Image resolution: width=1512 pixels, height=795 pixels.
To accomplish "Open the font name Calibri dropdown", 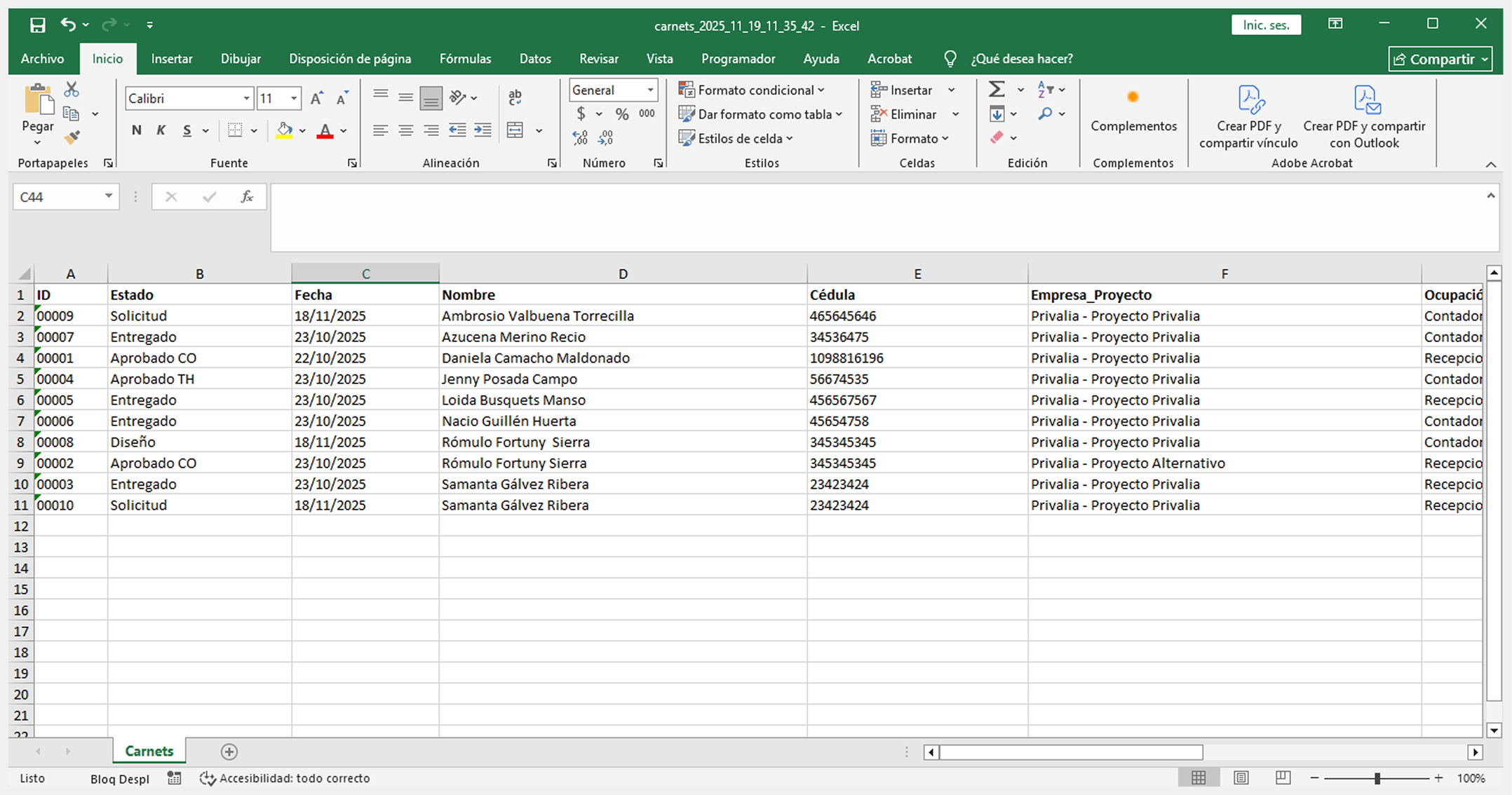I will (x=247, y=98).
